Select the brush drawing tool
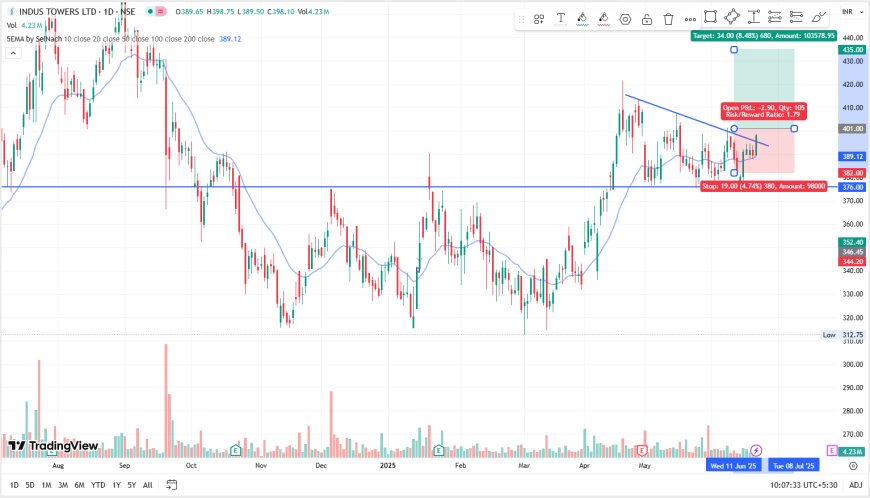The image size is (870, 498). 819,17
